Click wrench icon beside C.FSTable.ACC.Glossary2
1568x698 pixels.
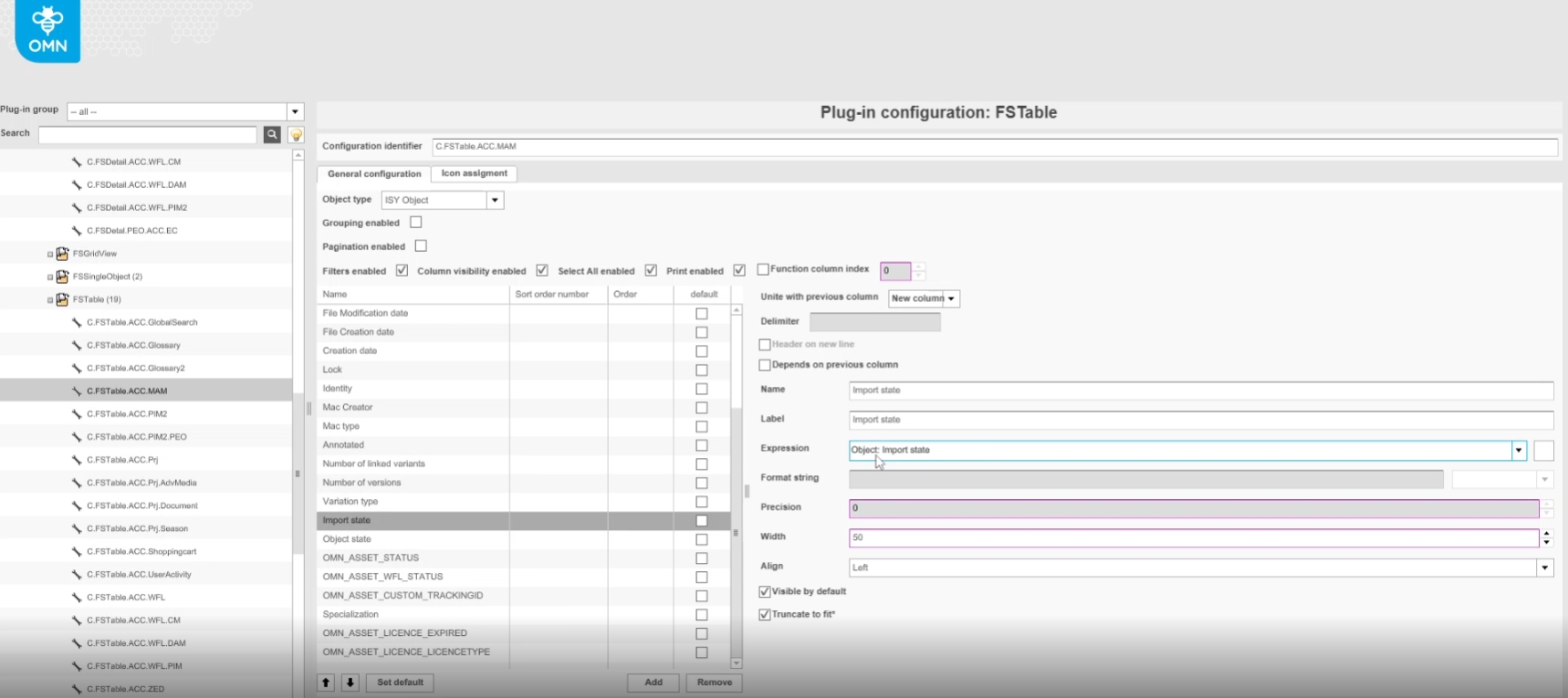(x=77, y=368)
